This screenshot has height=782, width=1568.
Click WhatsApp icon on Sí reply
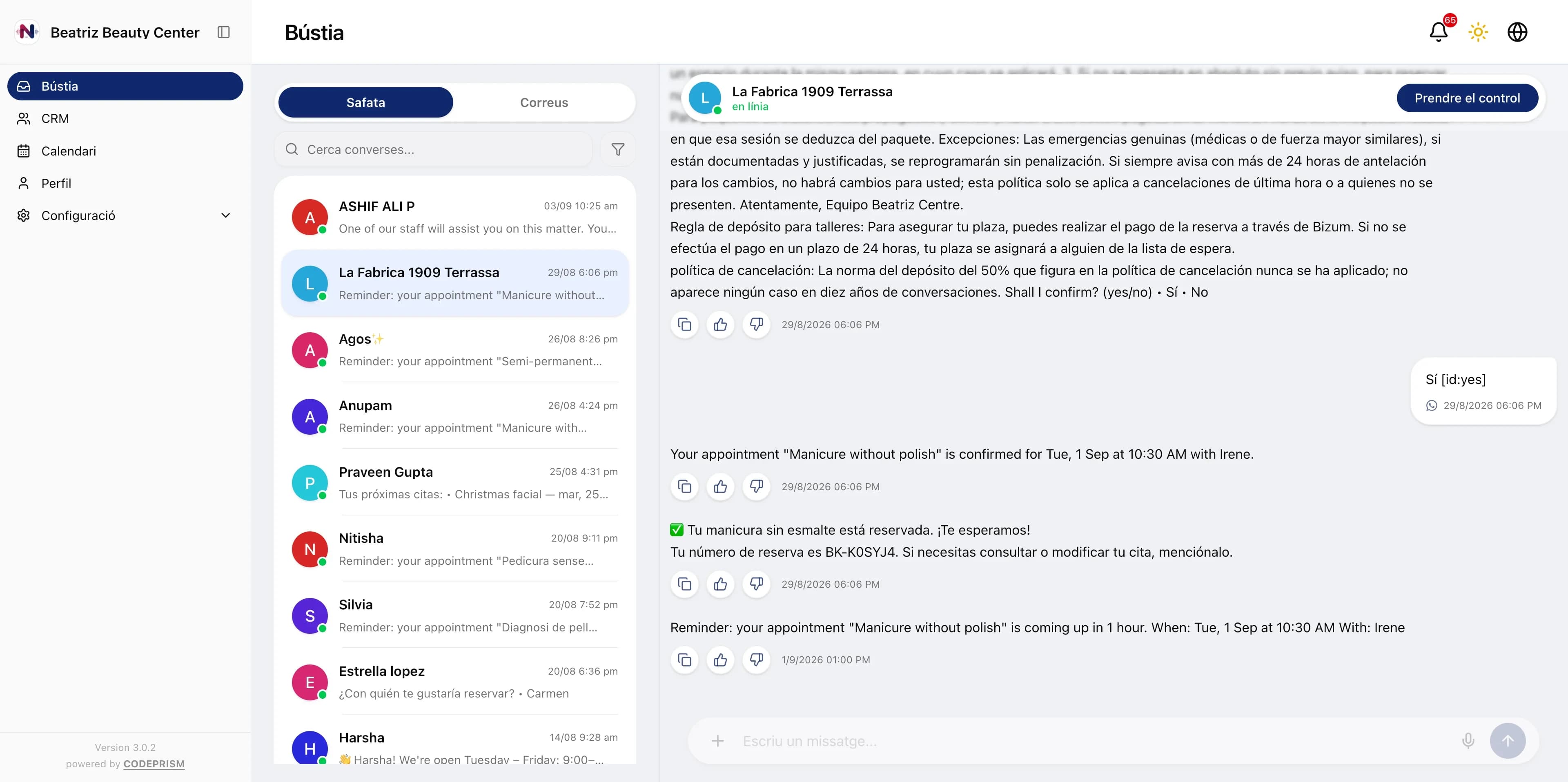click(1432, 405)
